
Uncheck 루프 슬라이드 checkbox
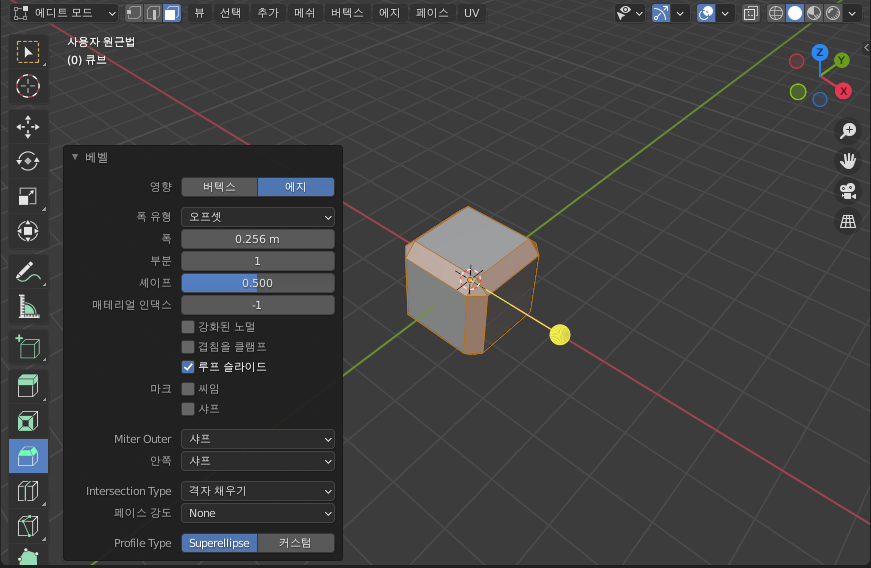point(188,367)
